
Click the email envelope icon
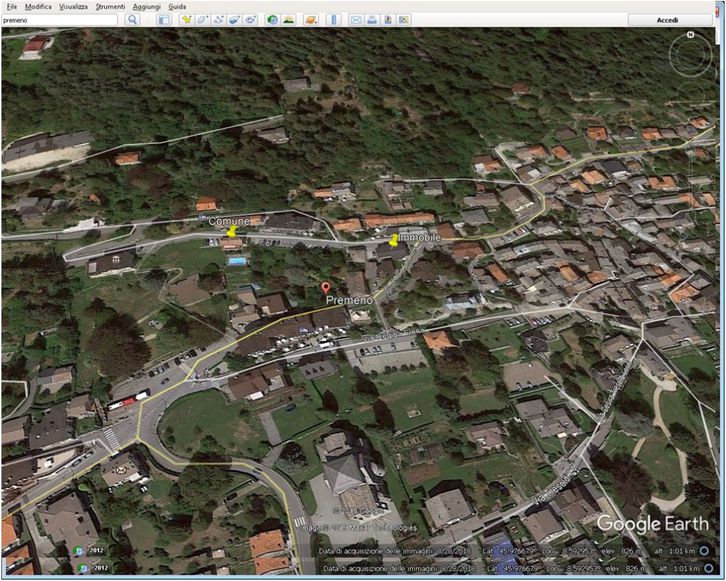tap(356, 20)
